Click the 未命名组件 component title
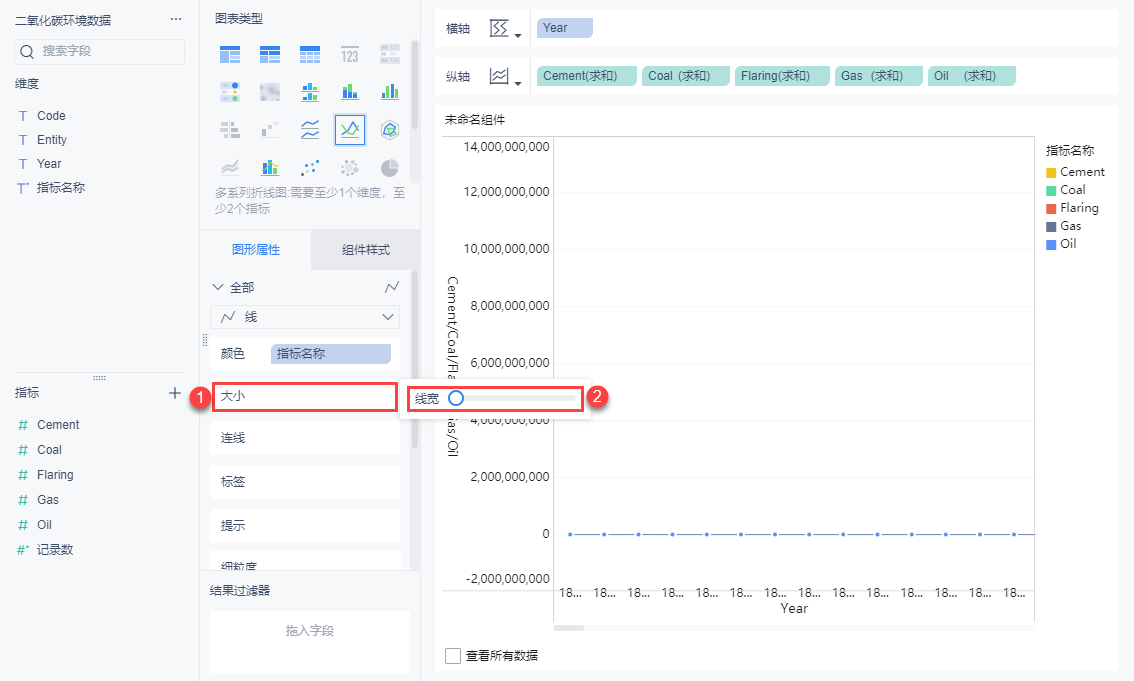 (474, 120)
